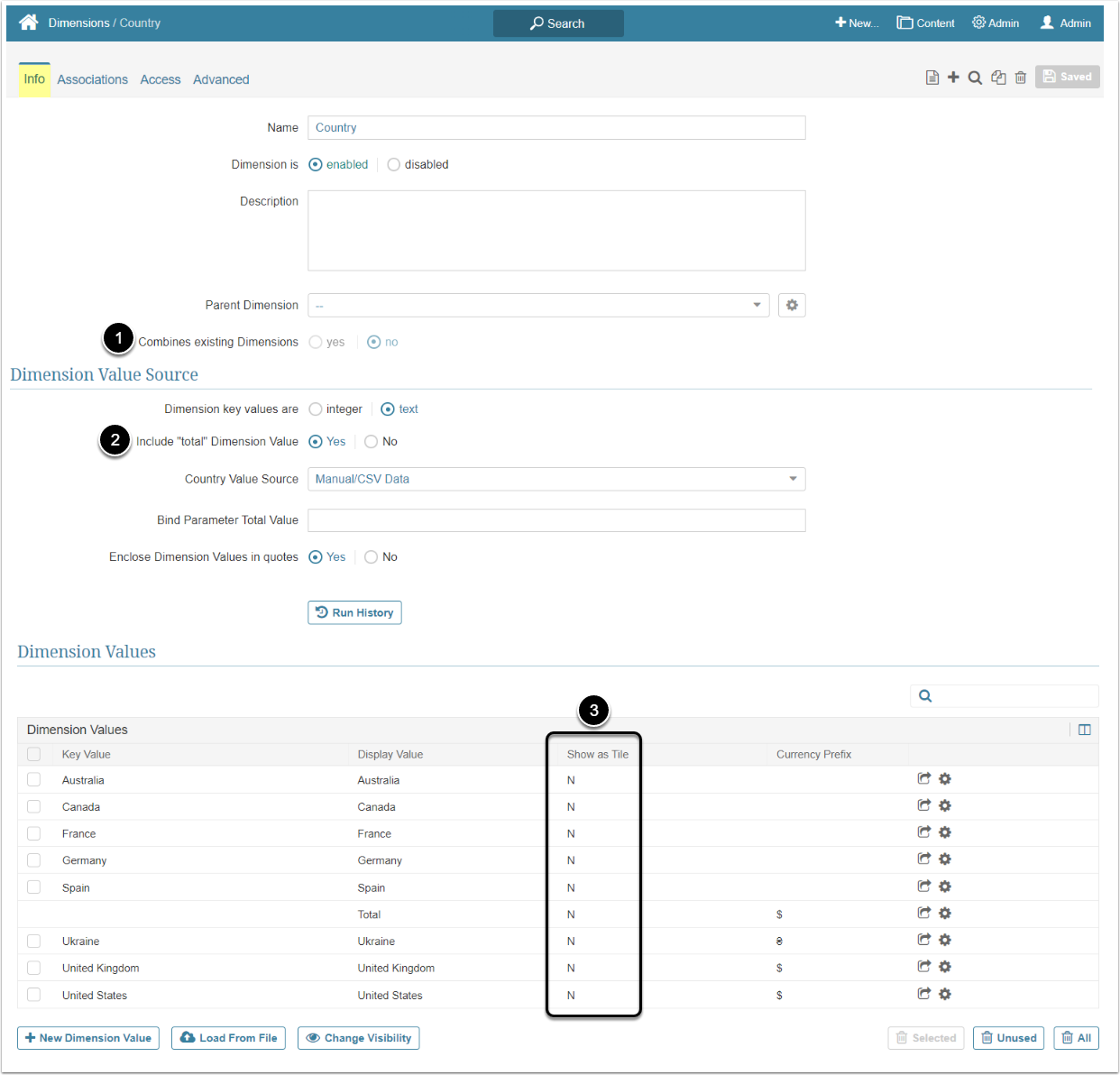Click New Dimension Value button

(x=88, y=1038)
